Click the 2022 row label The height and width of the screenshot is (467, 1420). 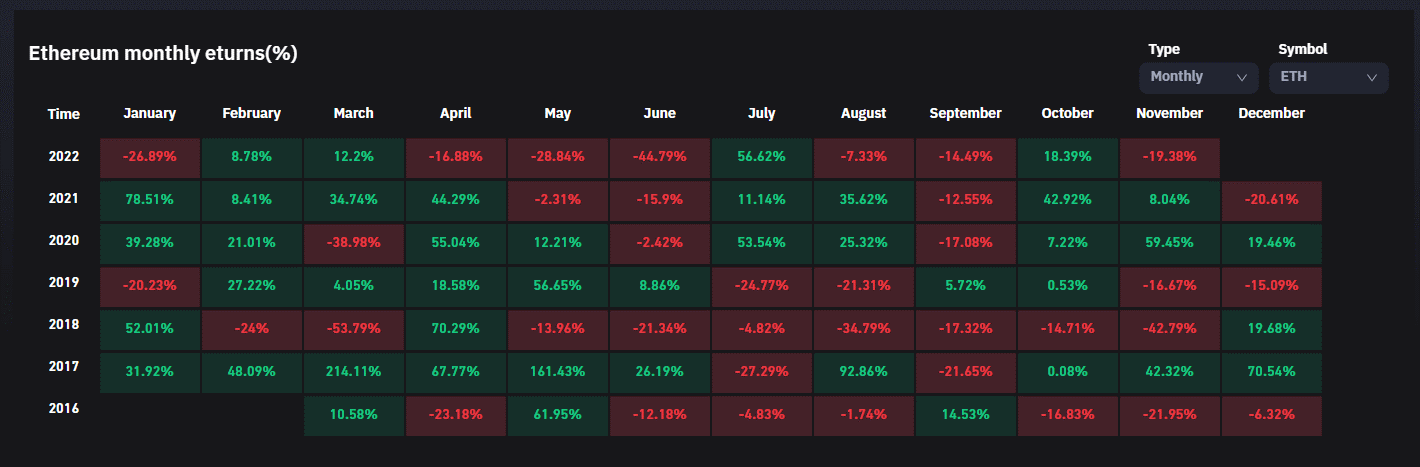coord(64,156)
